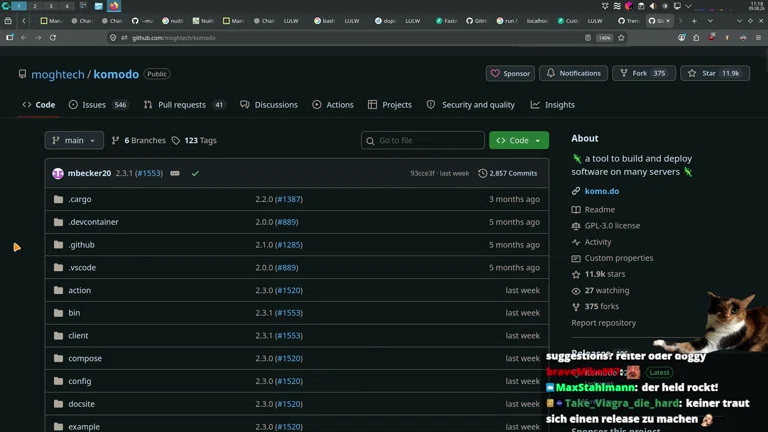Switch to the Actions tab
Viewport: 768px width, 432px height.
coord(333,105)
